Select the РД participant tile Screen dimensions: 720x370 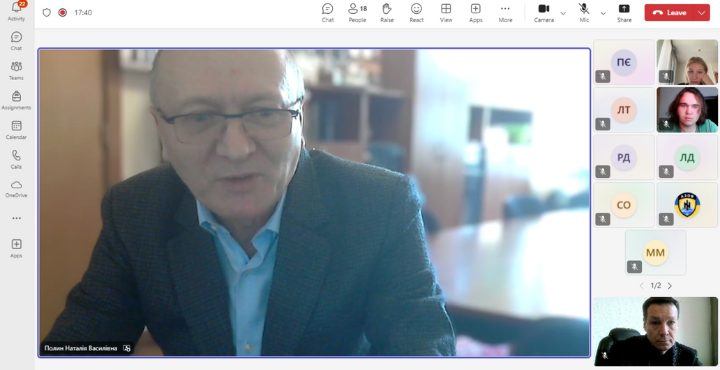tap(624, 157)
